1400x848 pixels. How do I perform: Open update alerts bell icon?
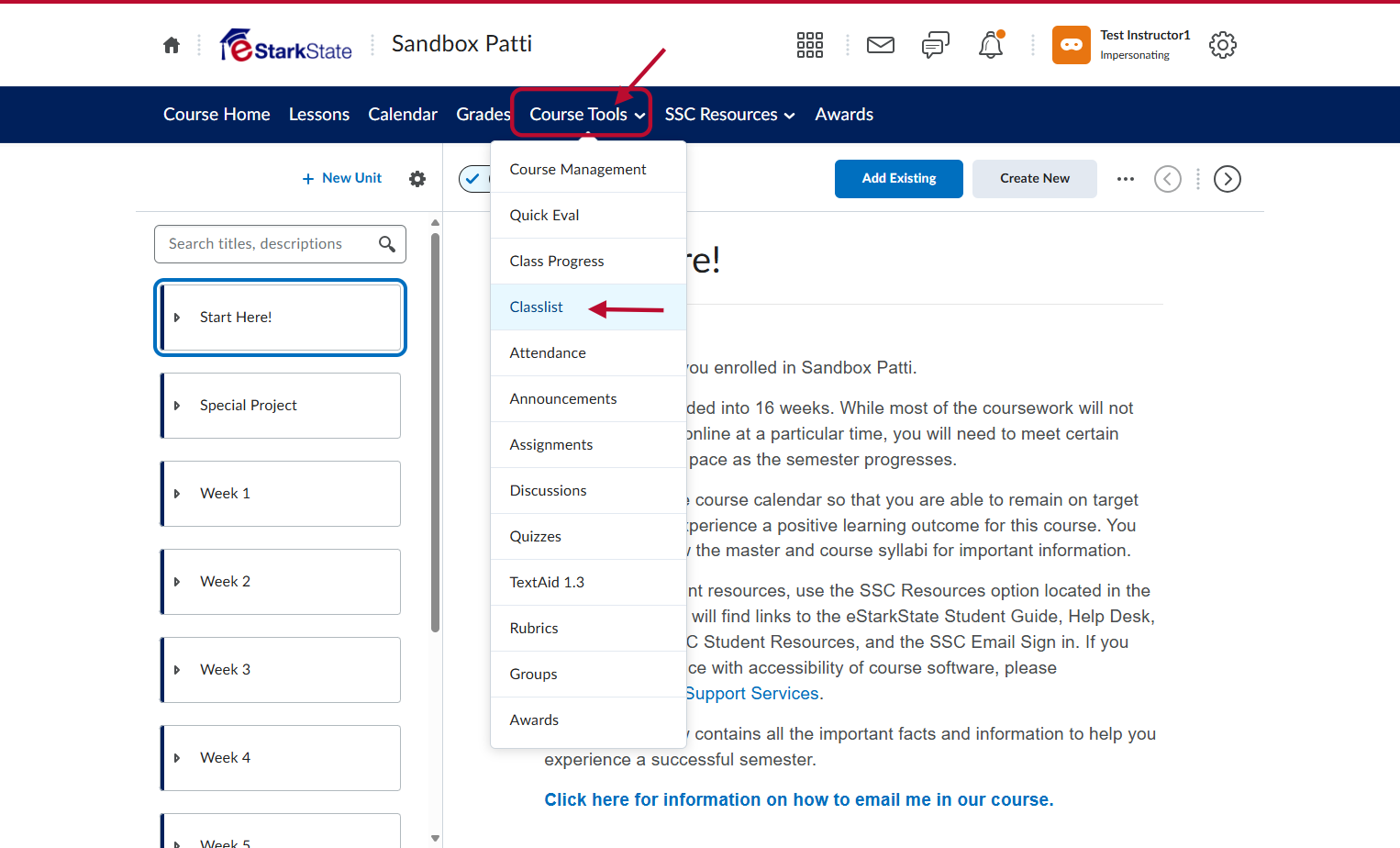[991, 45]
